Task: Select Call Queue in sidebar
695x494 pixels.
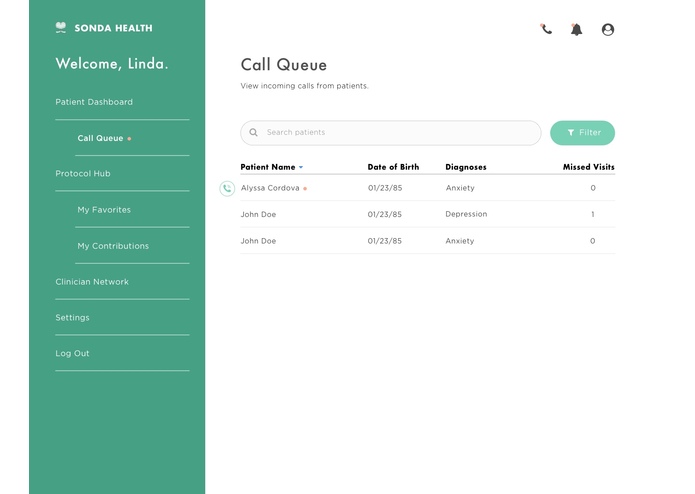Action: [100, 138]
